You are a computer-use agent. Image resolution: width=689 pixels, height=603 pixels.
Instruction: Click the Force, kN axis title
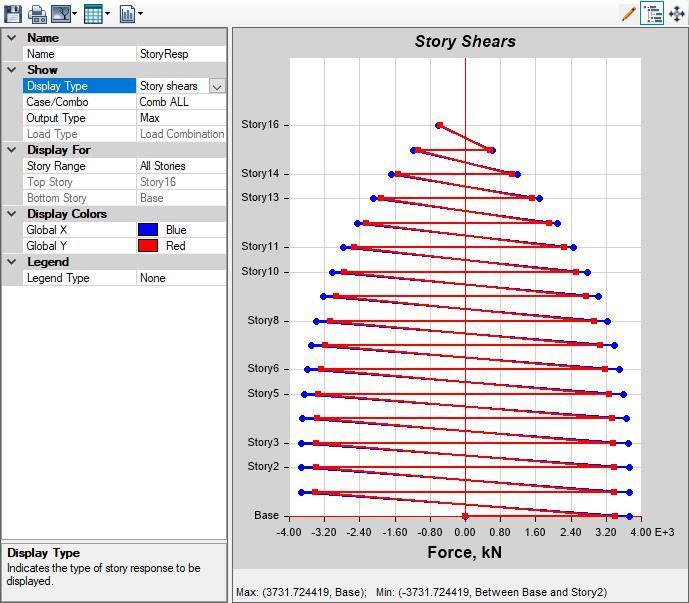coord(464,552)
